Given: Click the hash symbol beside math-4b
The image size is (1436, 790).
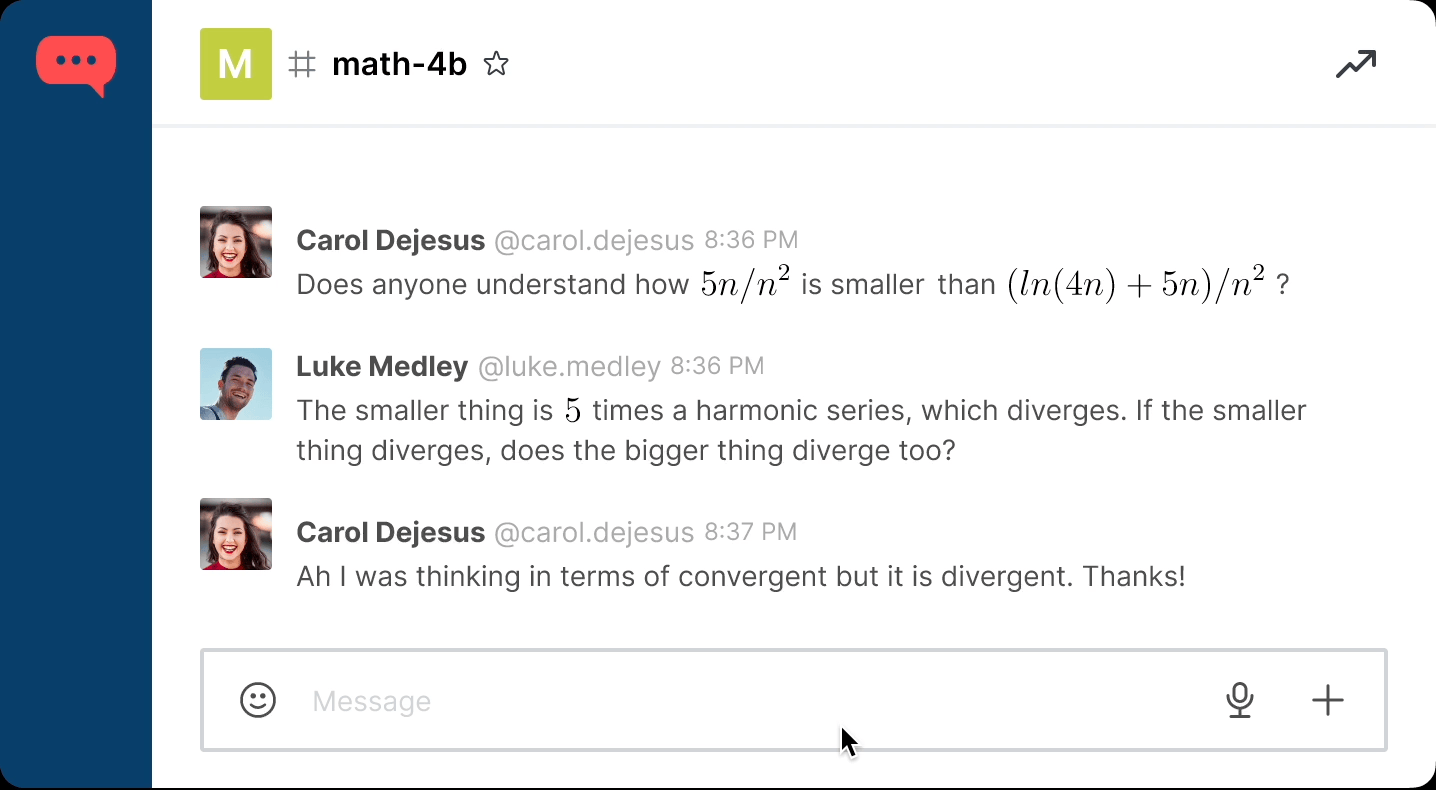Looking at the screenshot, I should tap(302, 65).
